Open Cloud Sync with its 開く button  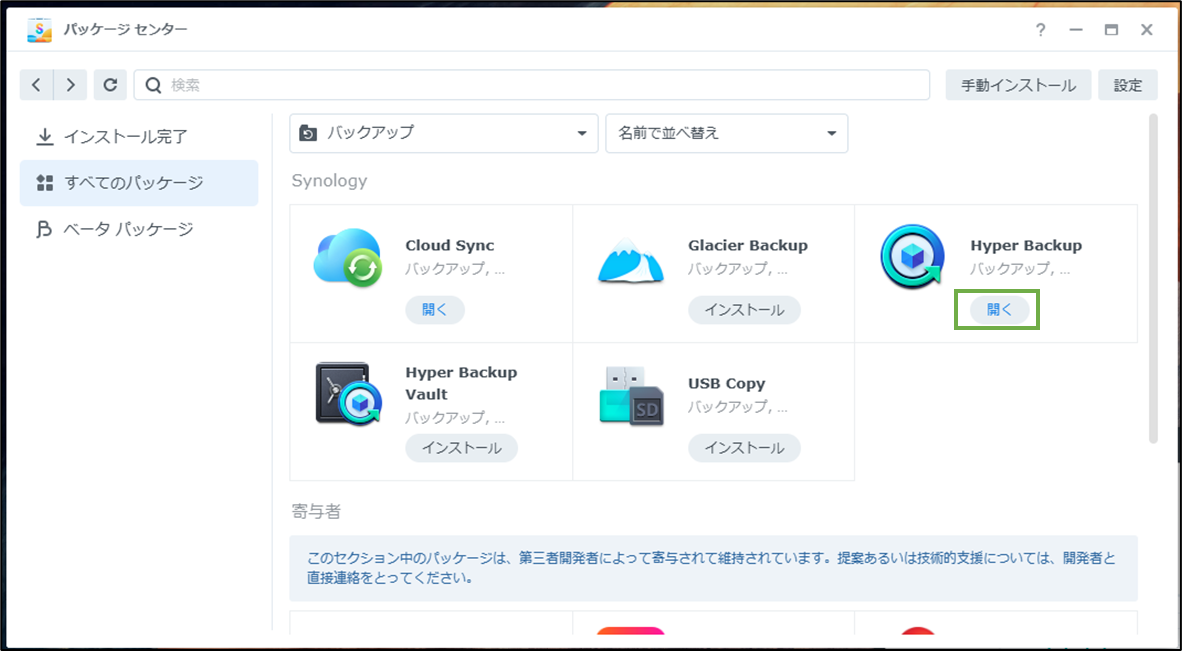tap(435, 310)
